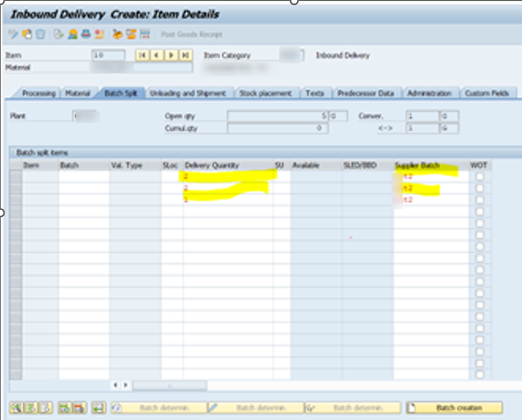Click the deselect all rows icon

click(x=45, y=407)
